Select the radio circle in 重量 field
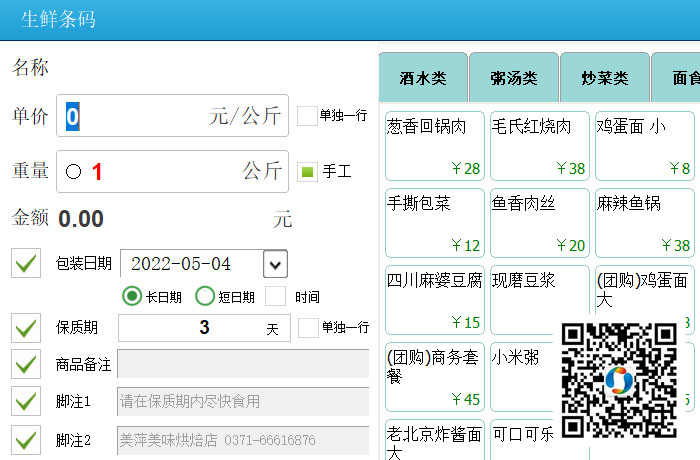This screenshot has height=460, width=700. [x=73, y=172]
